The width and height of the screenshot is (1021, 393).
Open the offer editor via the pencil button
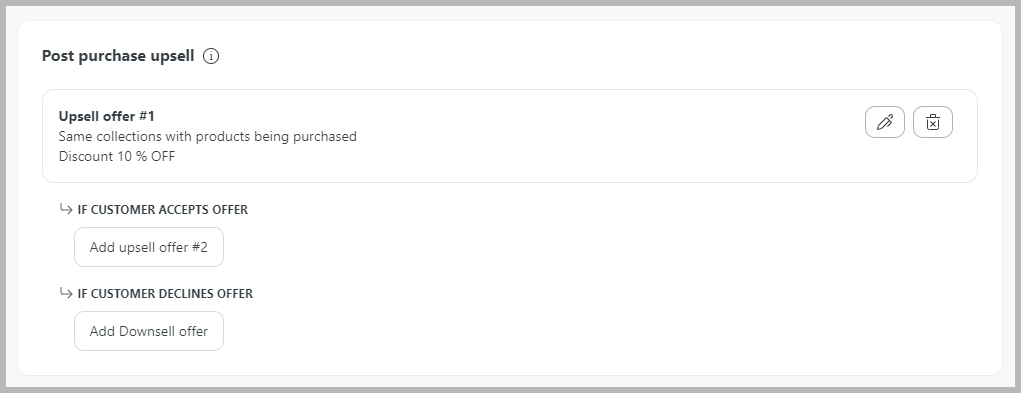pyautogui.click(x=884, y=122)
